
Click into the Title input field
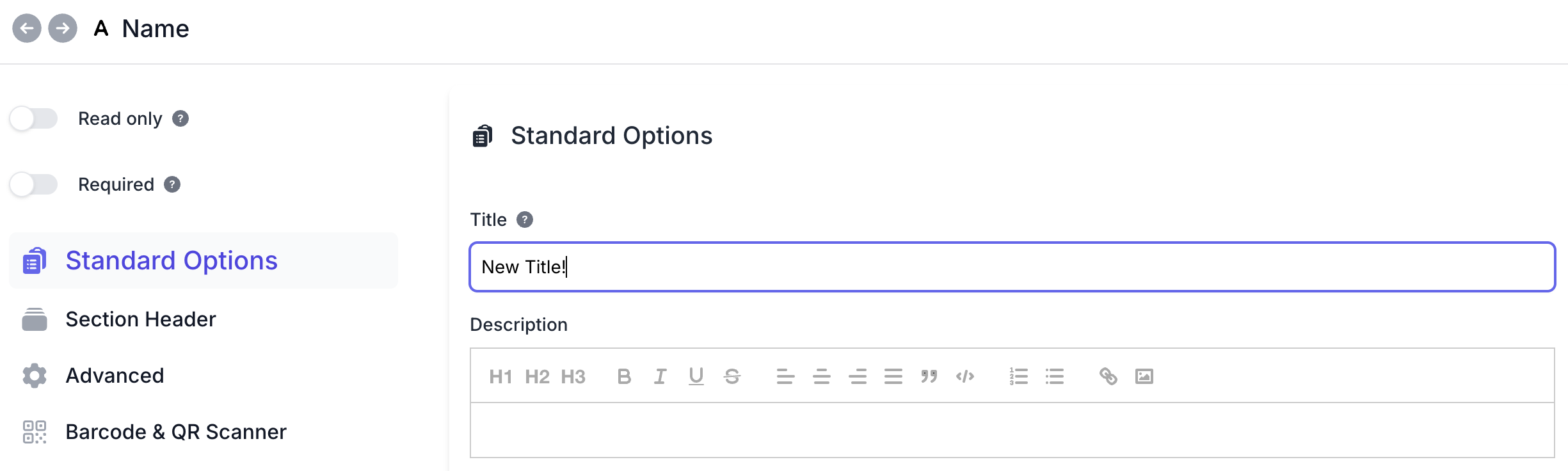(1011, 267)
